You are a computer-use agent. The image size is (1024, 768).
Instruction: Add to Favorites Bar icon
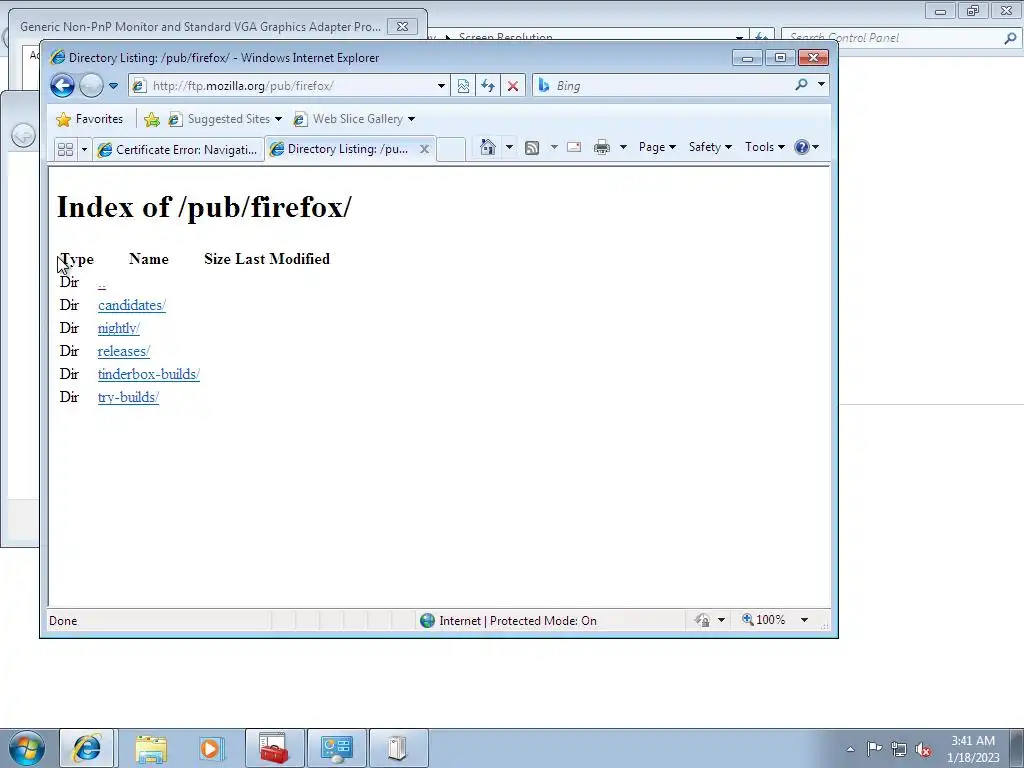pos(152,119)
